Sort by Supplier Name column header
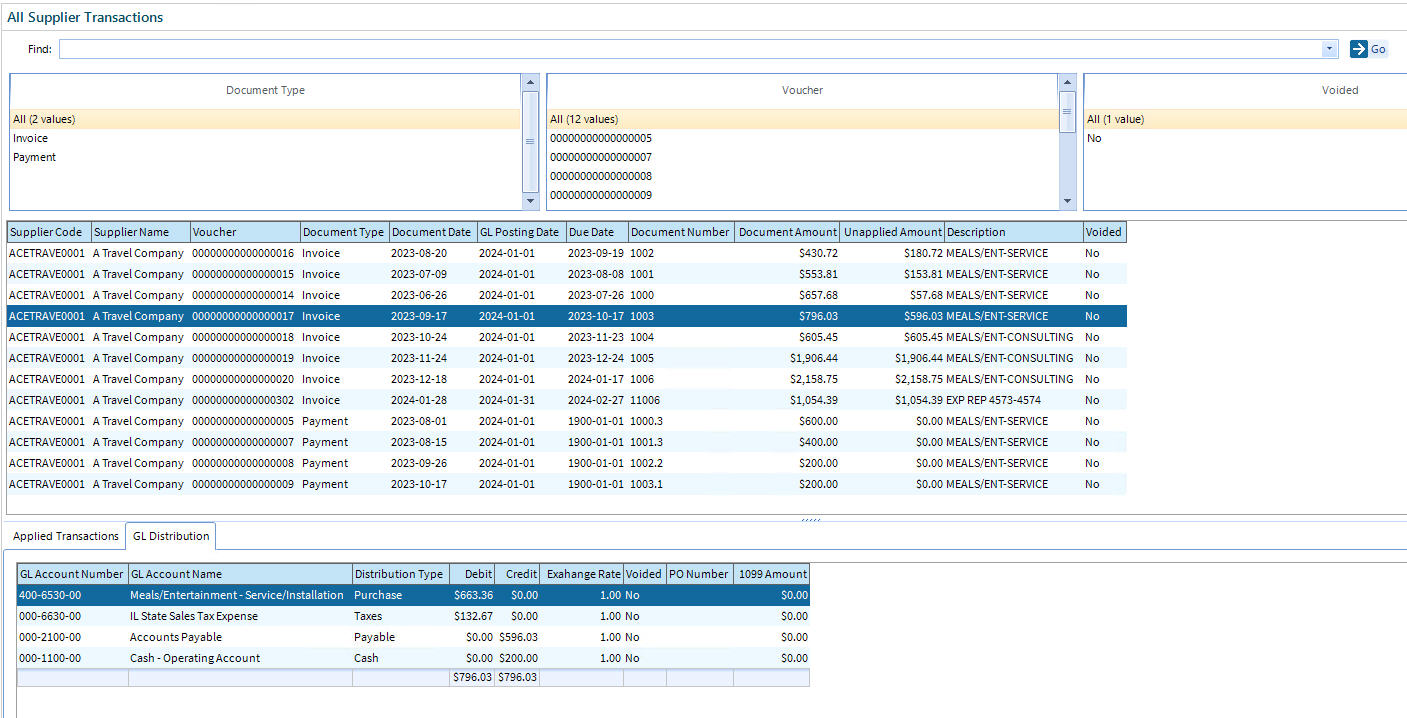The image size is (1407, 718). coord(140,232)
